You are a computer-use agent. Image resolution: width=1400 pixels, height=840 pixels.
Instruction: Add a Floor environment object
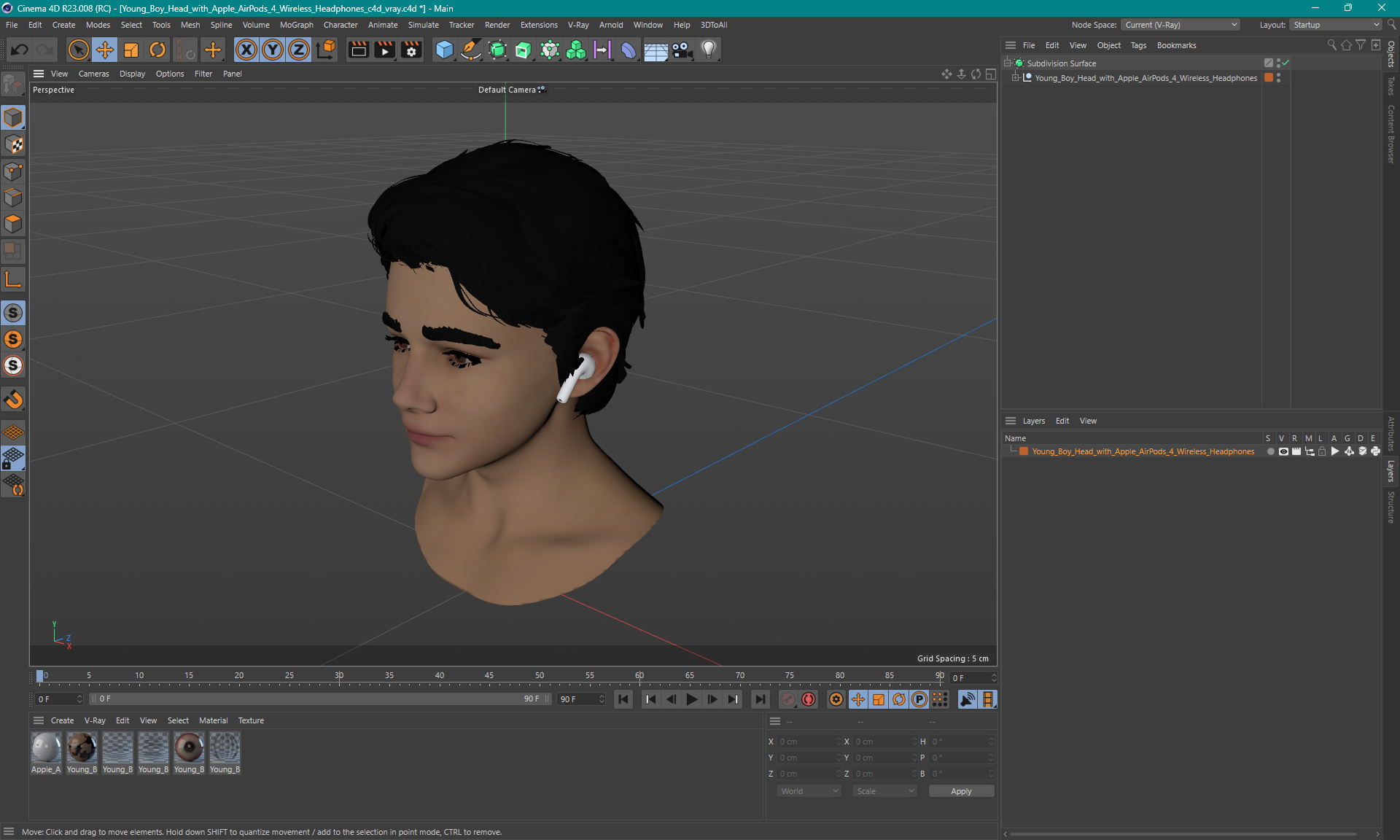coord(656,50)
